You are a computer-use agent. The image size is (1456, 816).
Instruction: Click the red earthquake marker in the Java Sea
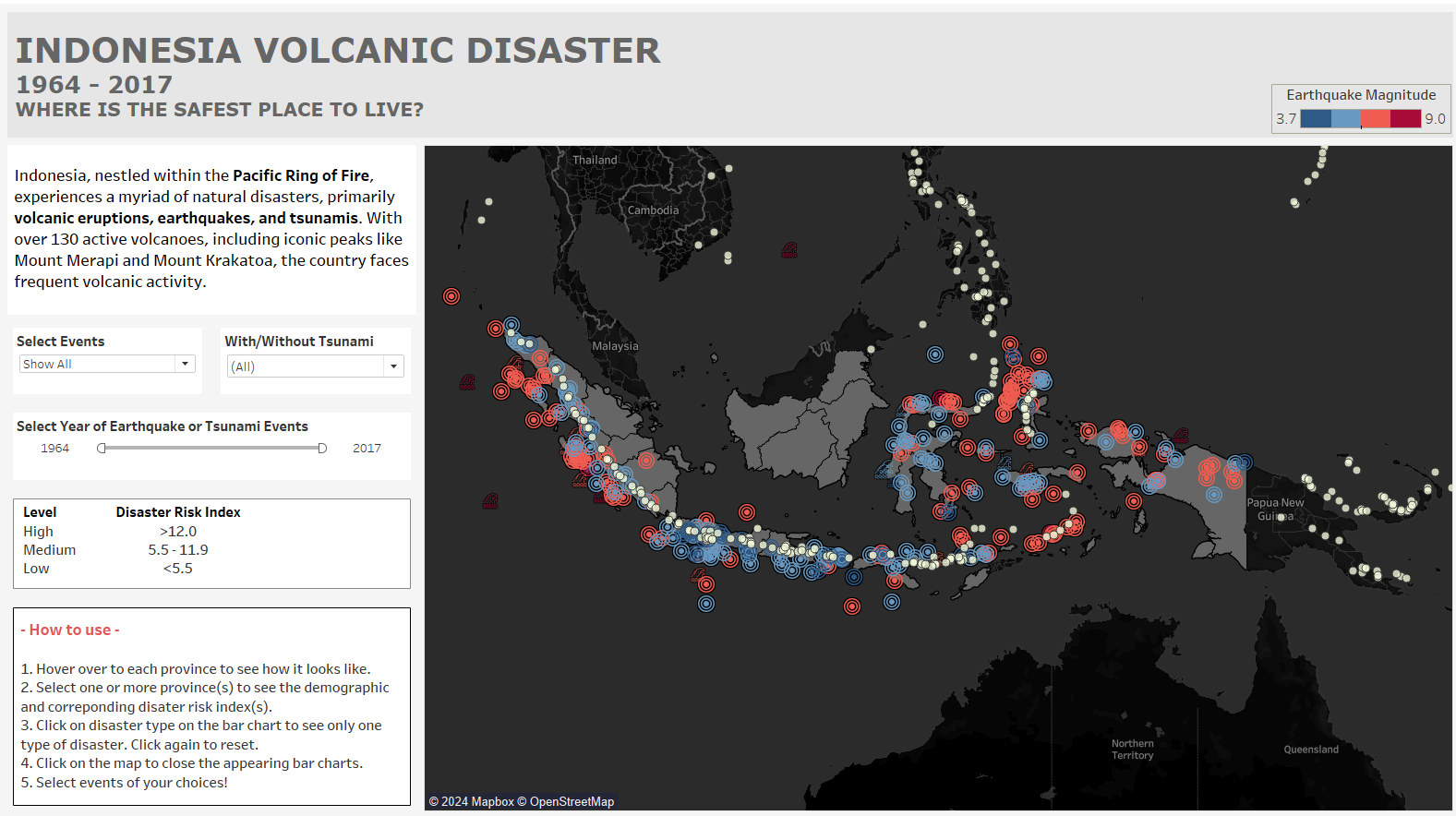[747, 512]
